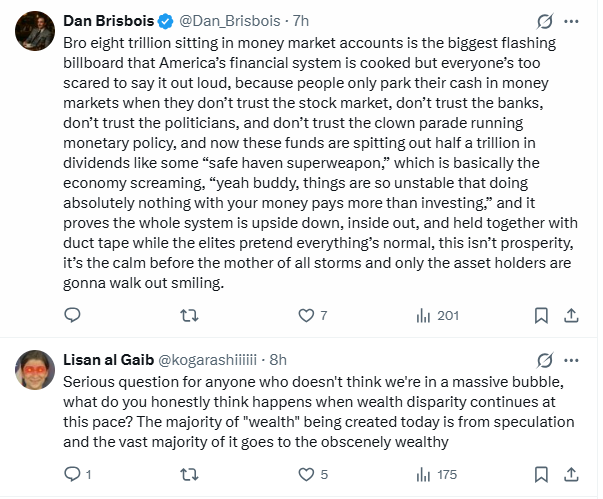View analytics for Lisan al Gaib's post
The height and width of the screenshot is (499, 603).
click(x=422, y=474)
